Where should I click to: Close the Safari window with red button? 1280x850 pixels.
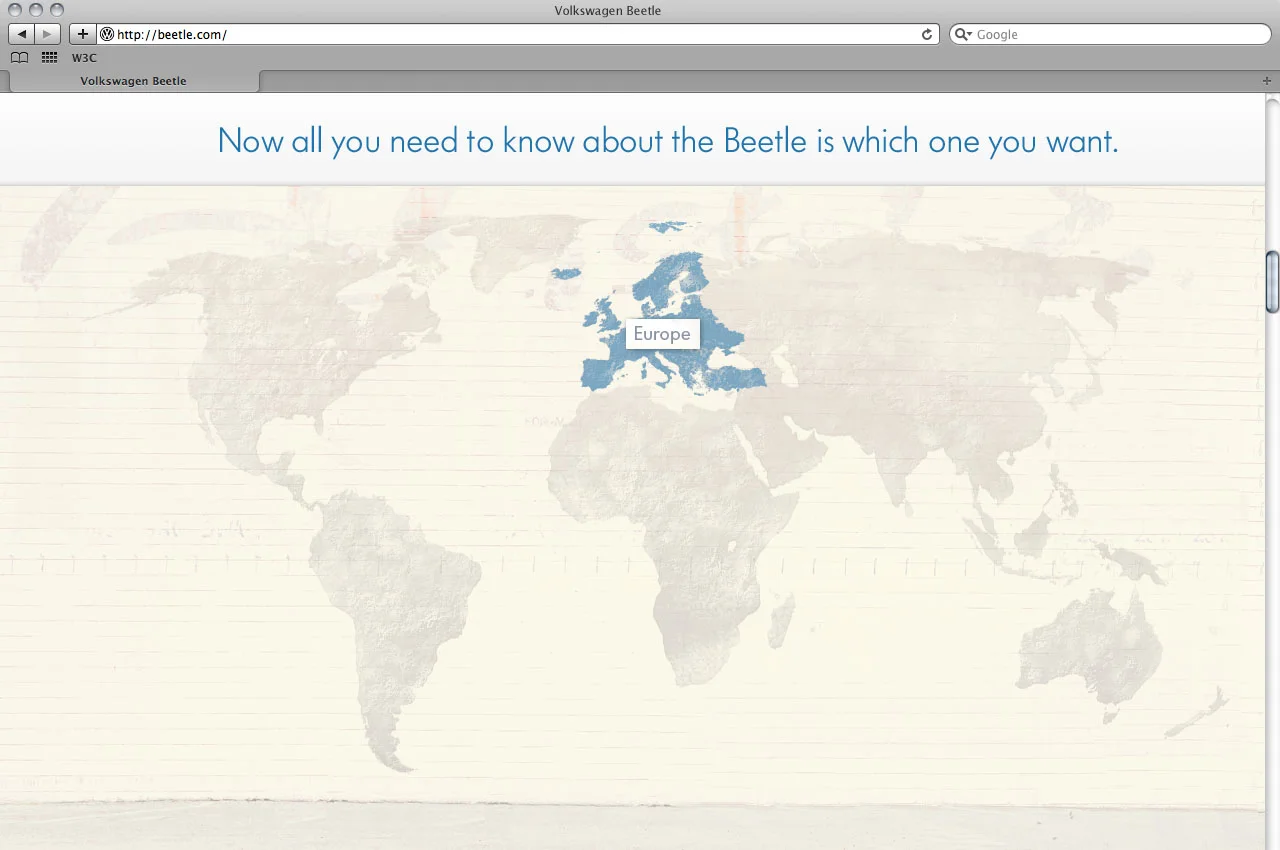15,10
